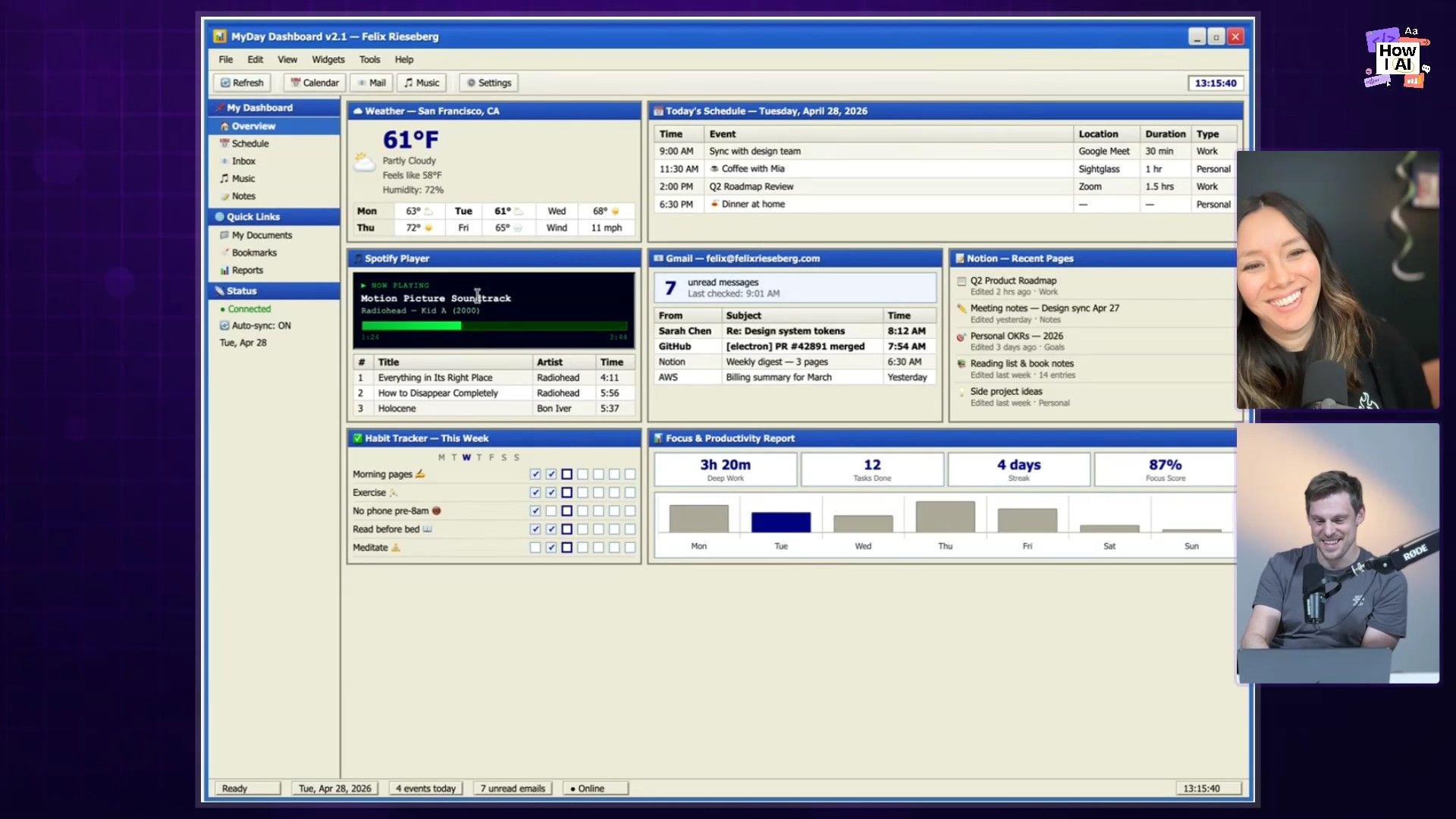This screenshot has height=819, width=1456.
Task: Check Wednesday box for Morning pages
Action: pyautogui.click(x=566, y=474)
